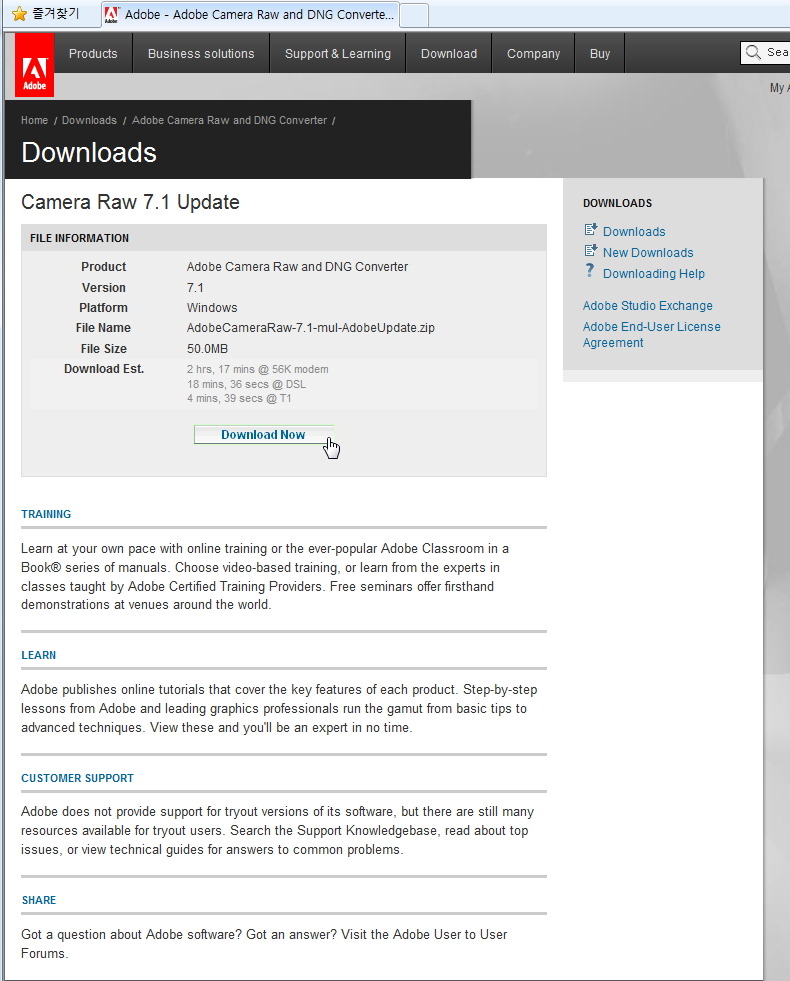
Task: Click the Adobe logo icon
Action: 34,65
